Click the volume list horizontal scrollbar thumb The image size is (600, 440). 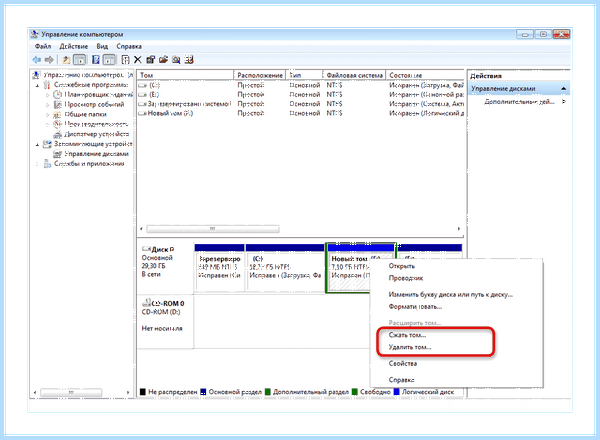tap(213, 229)
